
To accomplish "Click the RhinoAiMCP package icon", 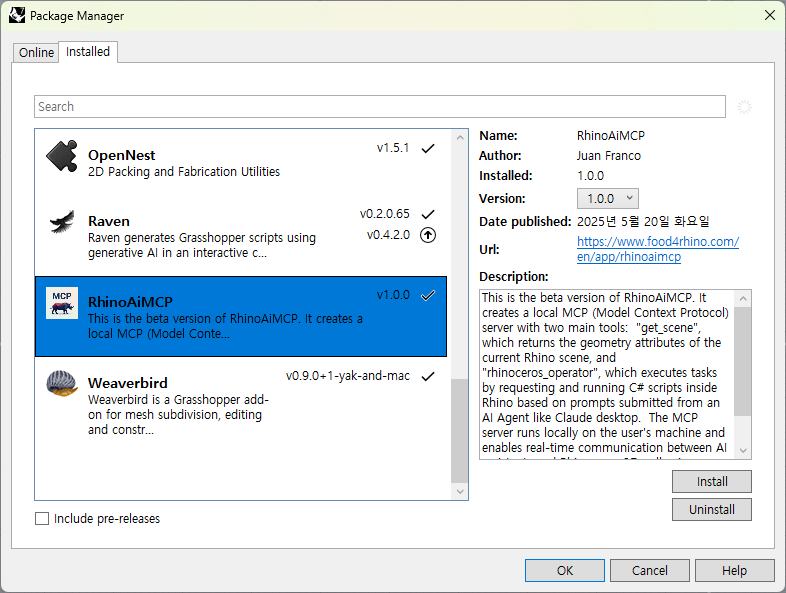I will click(62, 303).
